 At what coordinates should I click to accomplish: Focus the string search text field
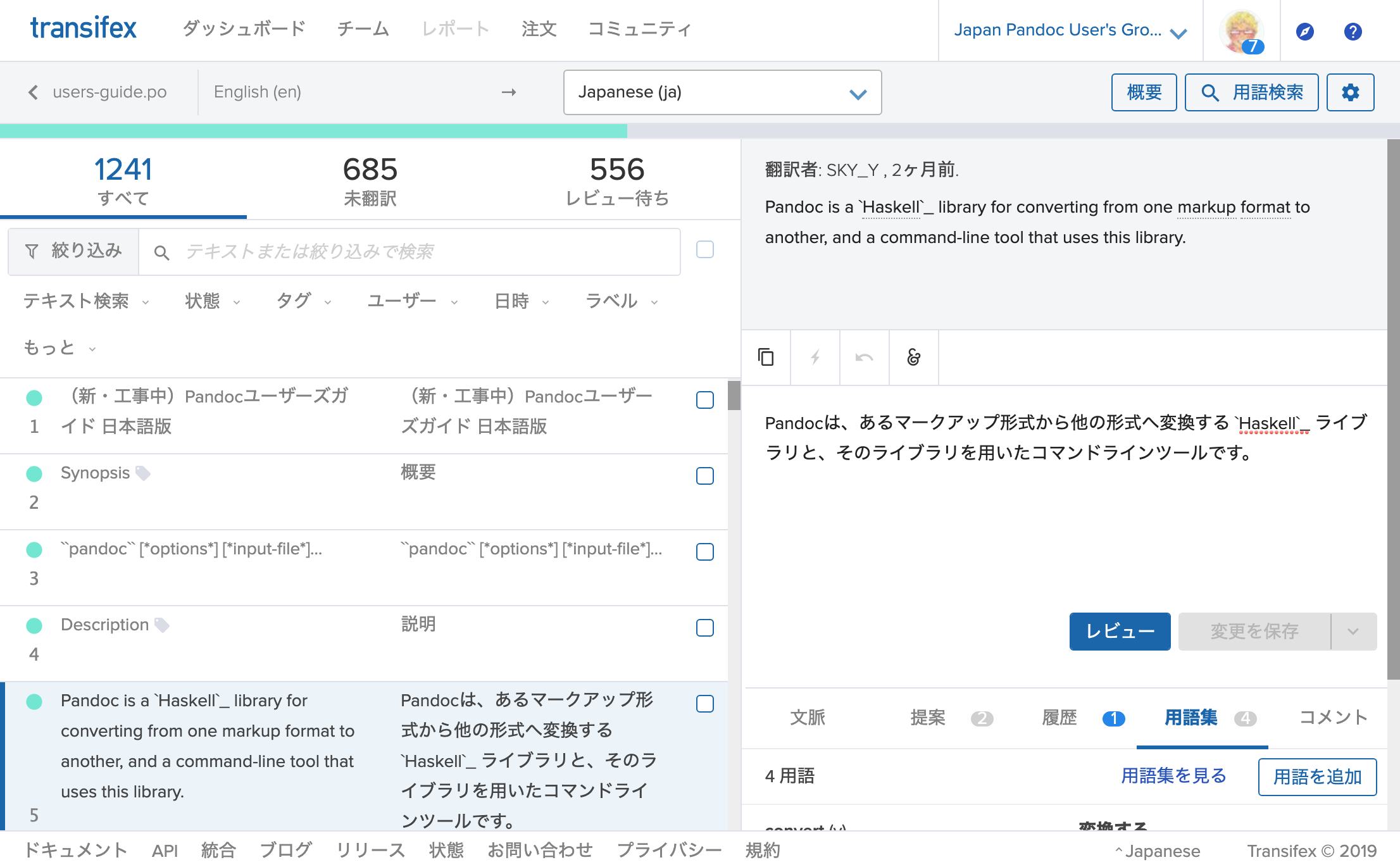tap(410, 252)
